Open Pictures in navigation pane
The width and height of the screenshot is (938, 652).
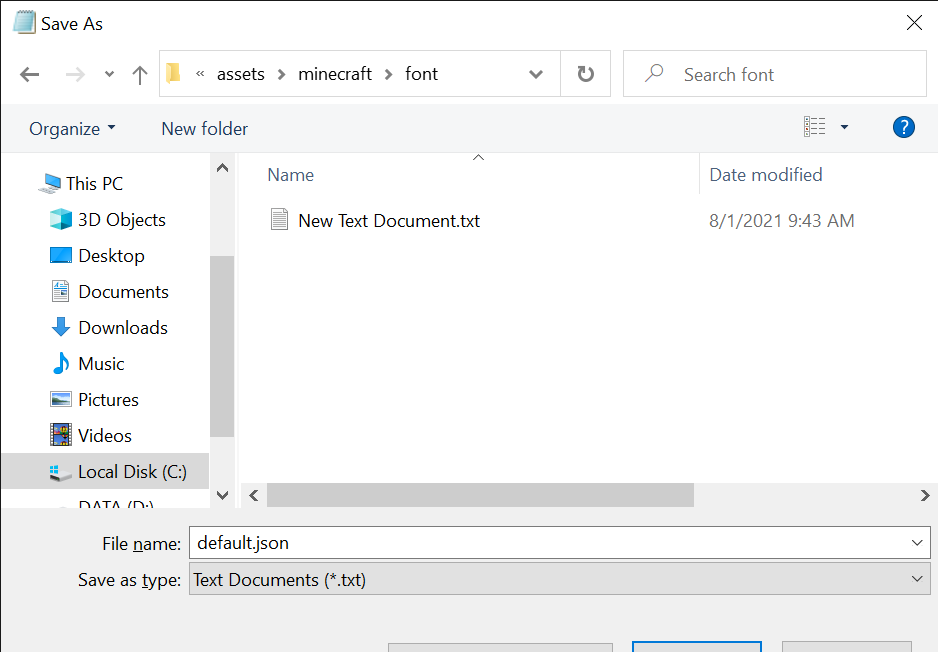(108, 400)
